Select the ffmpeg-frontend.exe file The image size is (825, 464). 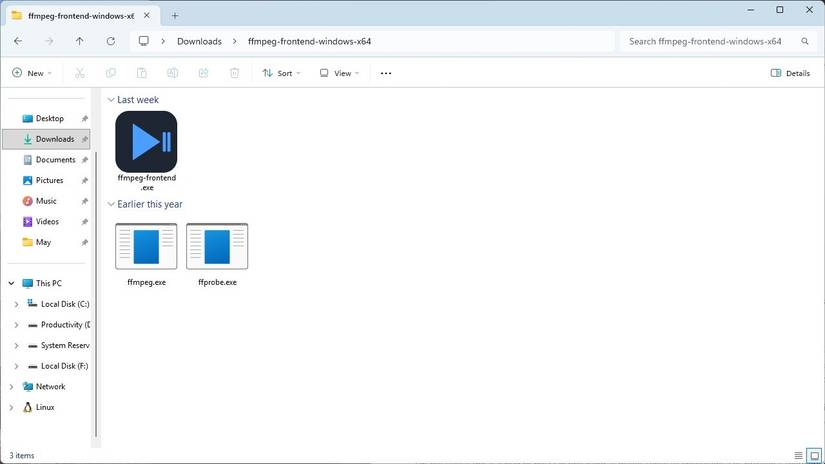(146, 151)
